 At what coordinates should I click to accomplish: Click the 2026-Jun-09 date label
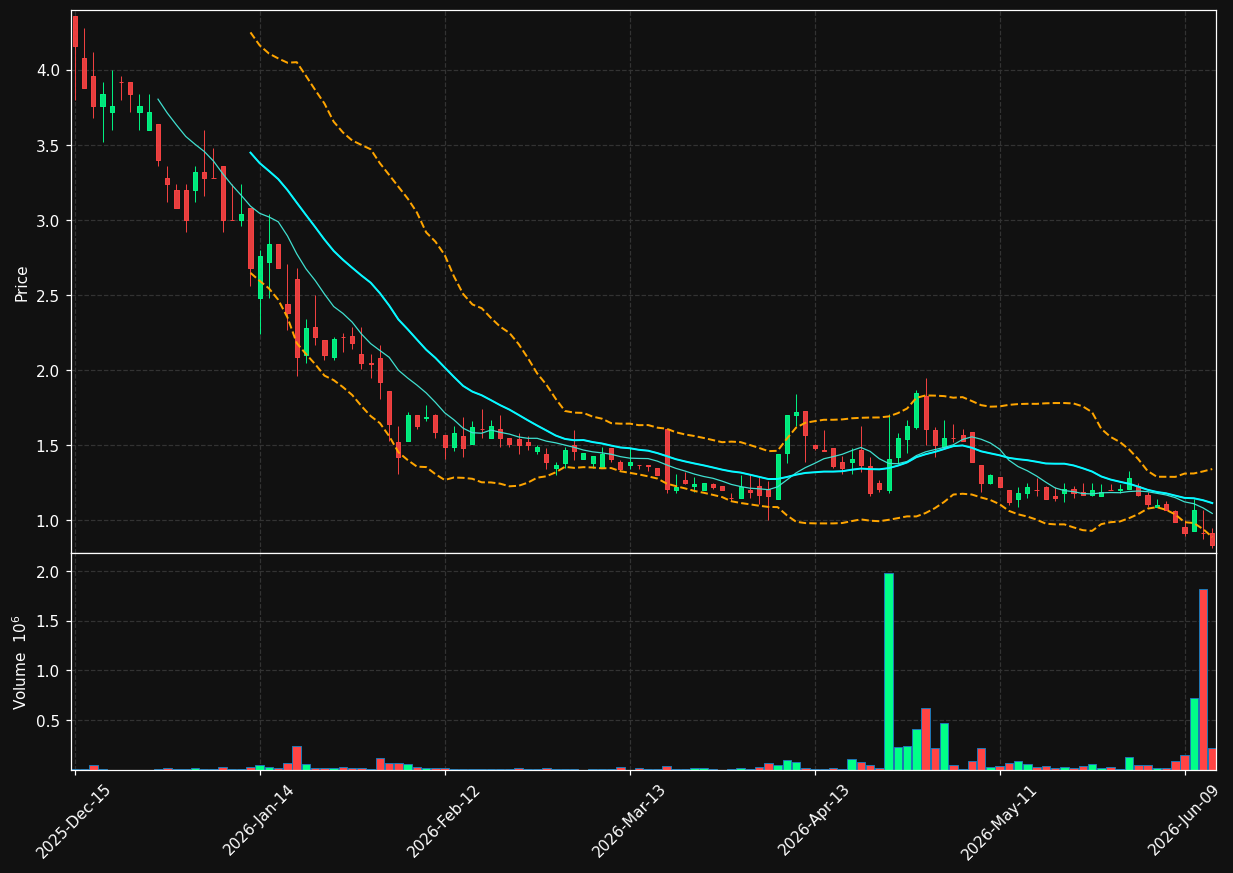click(x=1183, y=820)
